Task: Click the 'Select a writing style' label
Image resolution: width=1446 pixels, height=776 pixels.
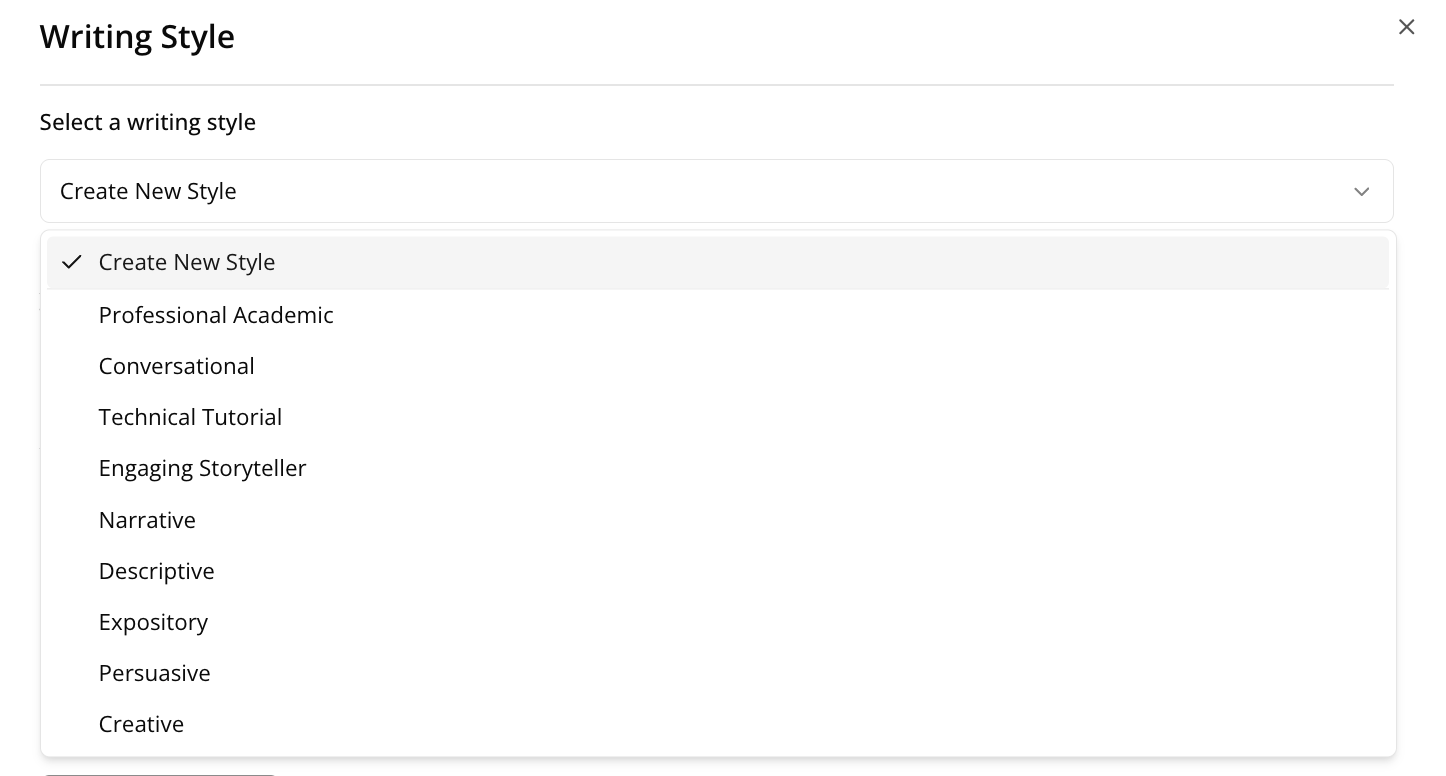Action: tap(148, 122)
